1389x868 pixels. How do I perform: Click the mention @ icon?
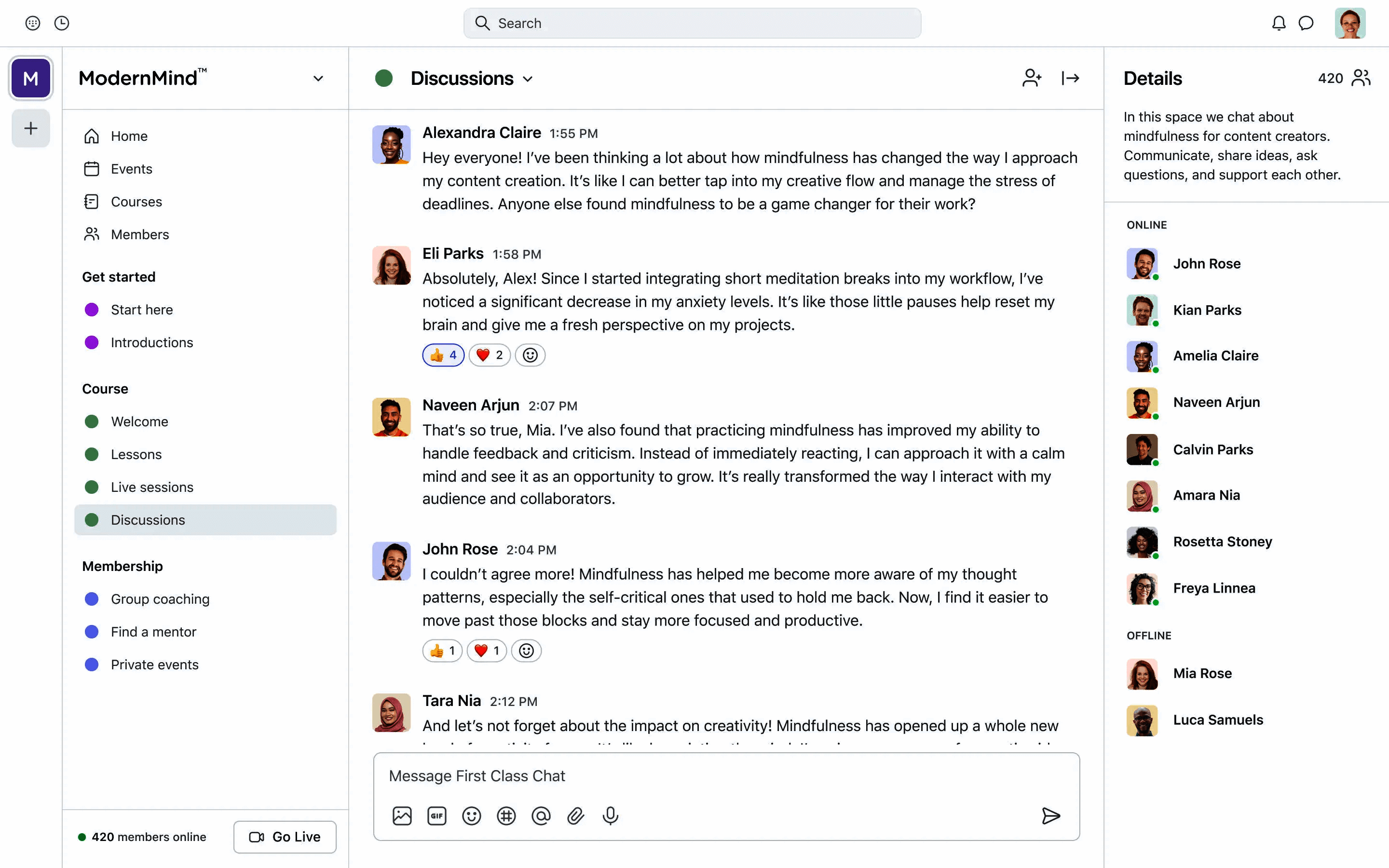point(541,816)
